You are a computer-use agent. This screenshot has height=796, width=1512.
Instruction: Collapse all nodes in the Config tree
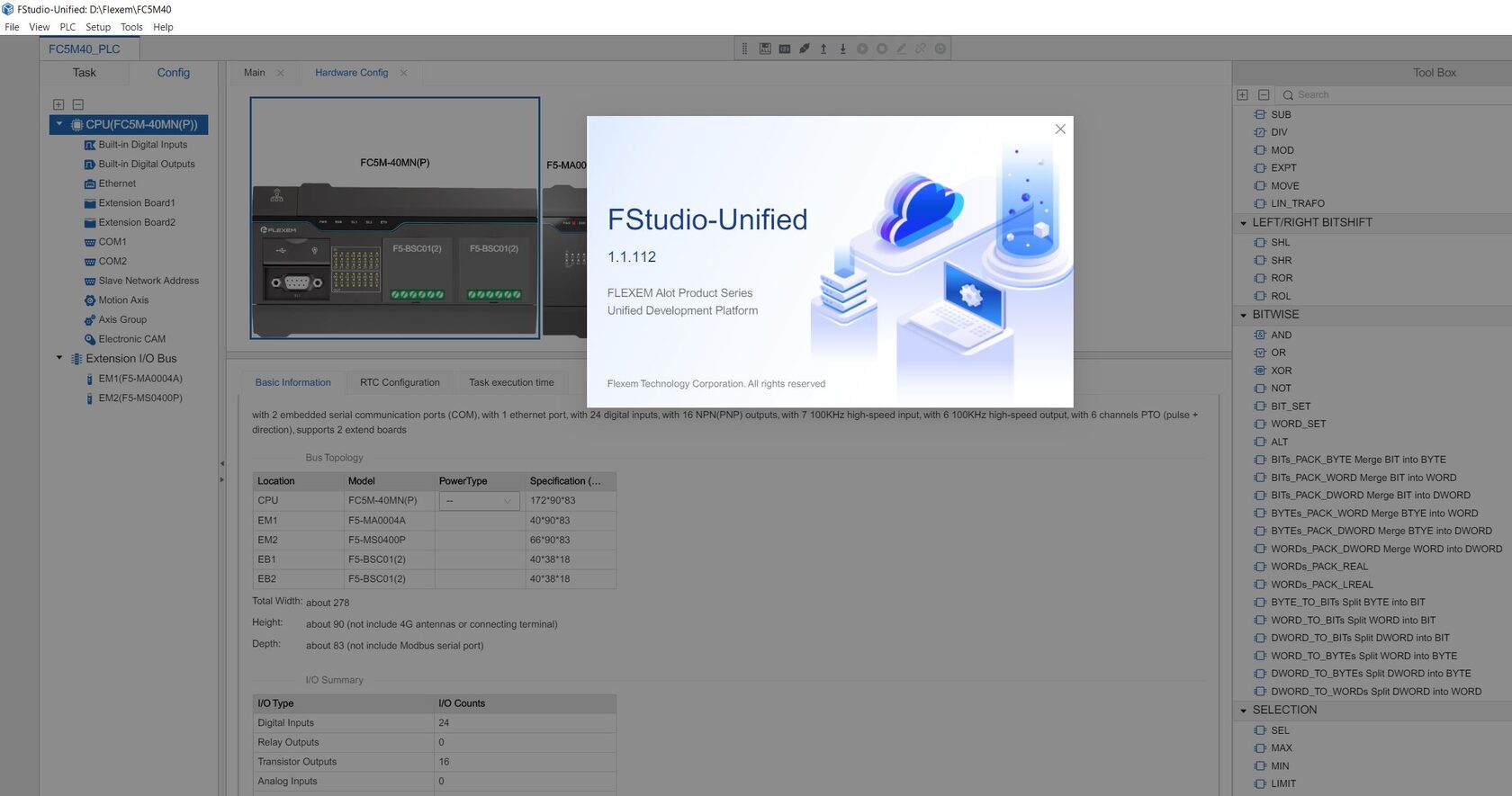click(78, 104)
